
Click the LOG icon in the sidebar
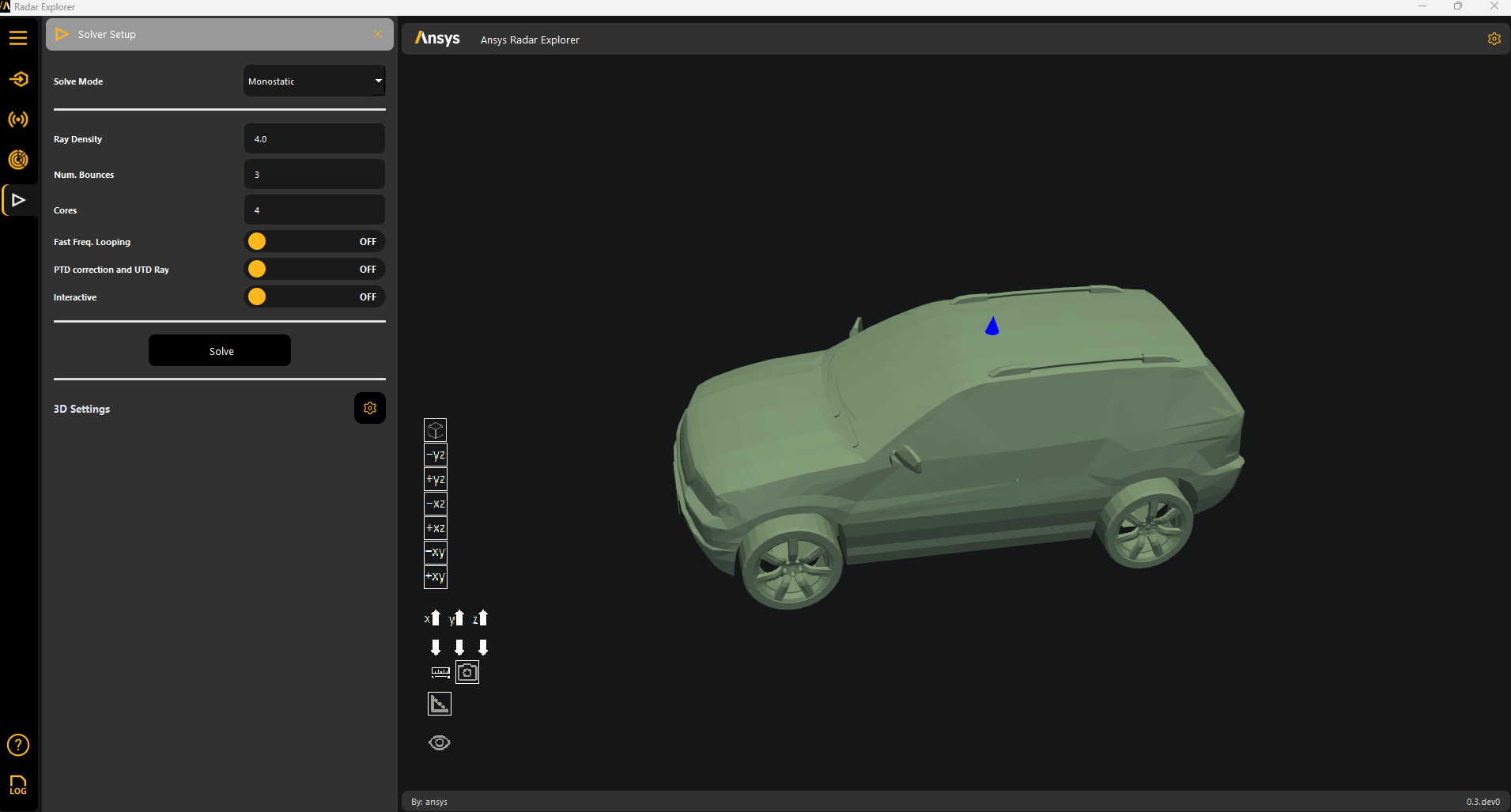click(18, 784)
